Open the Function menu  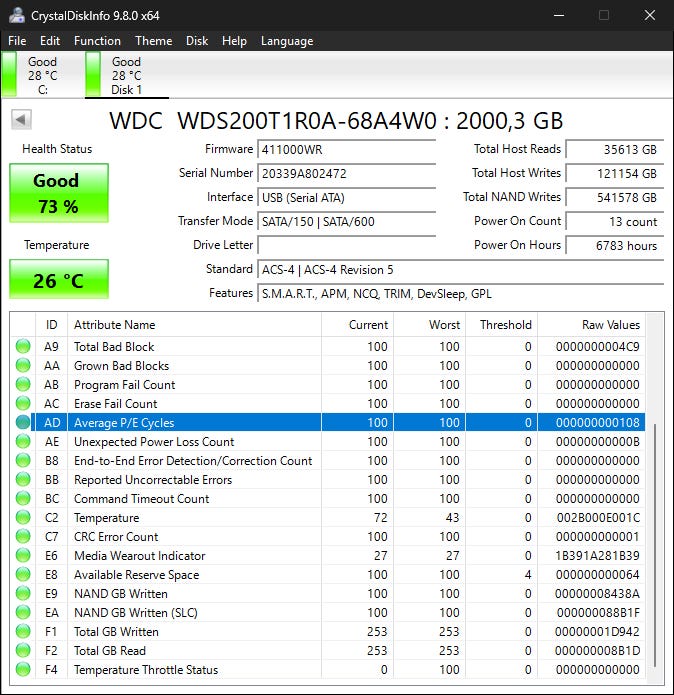[97, 41]
